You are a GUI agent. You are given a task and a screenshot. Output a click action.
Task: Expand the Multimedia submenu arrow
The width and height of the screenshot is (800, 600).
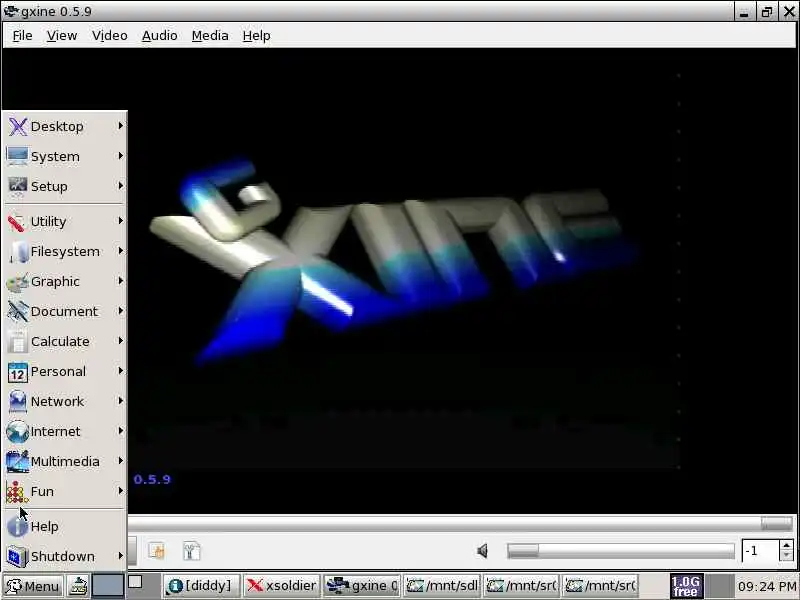click(121, 461)
